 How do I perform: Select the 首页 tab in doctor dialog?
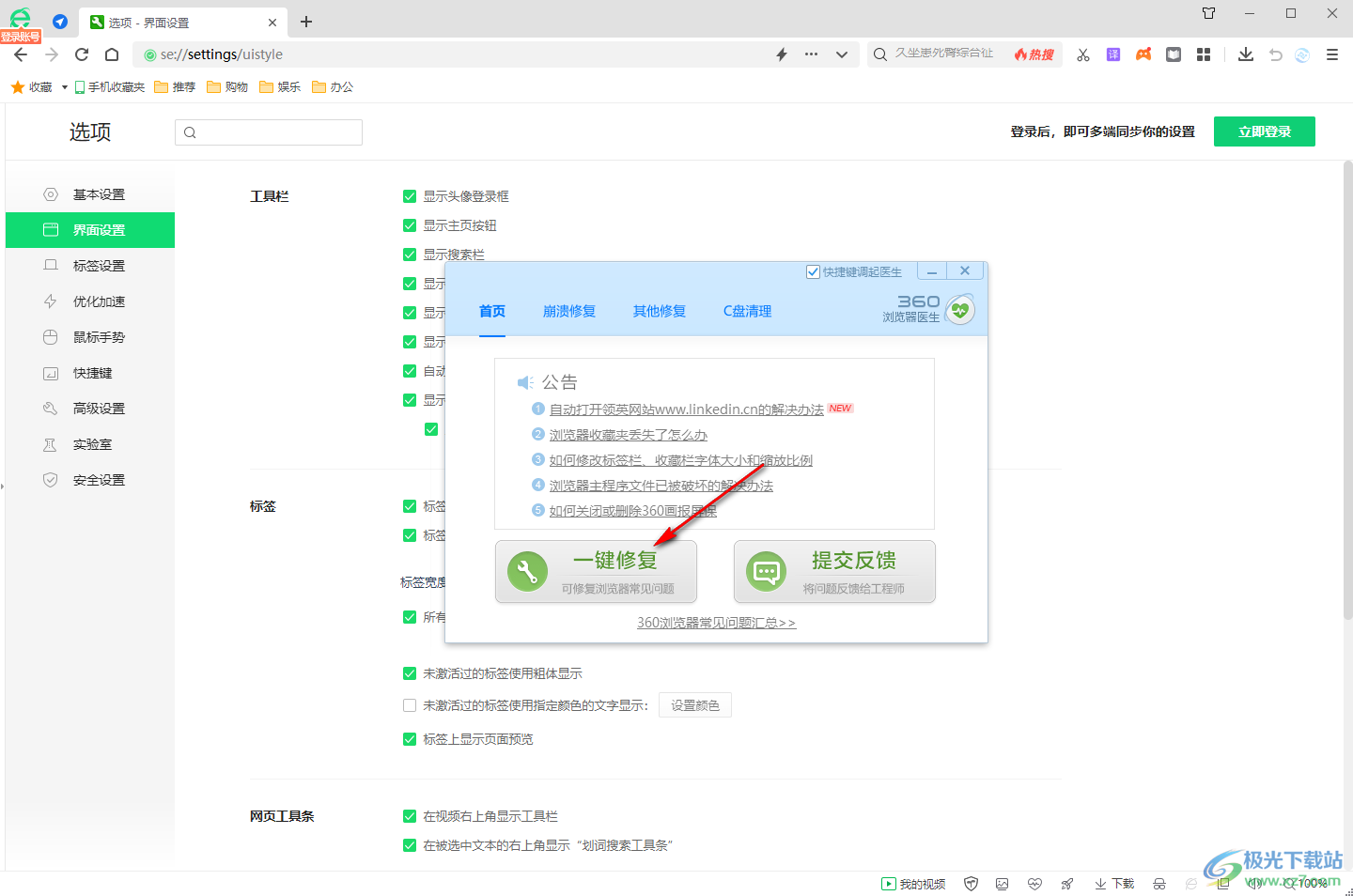click(492, 311)
